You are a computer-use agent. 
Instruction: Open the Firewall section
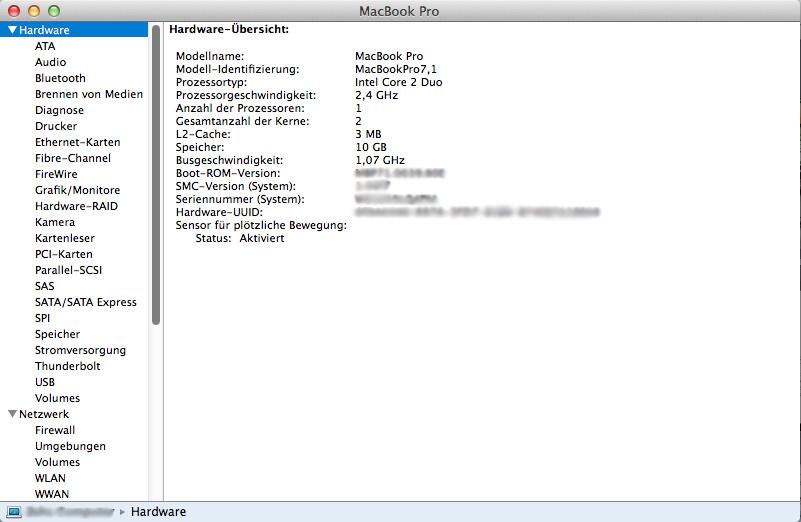click(x=55, y=430)
